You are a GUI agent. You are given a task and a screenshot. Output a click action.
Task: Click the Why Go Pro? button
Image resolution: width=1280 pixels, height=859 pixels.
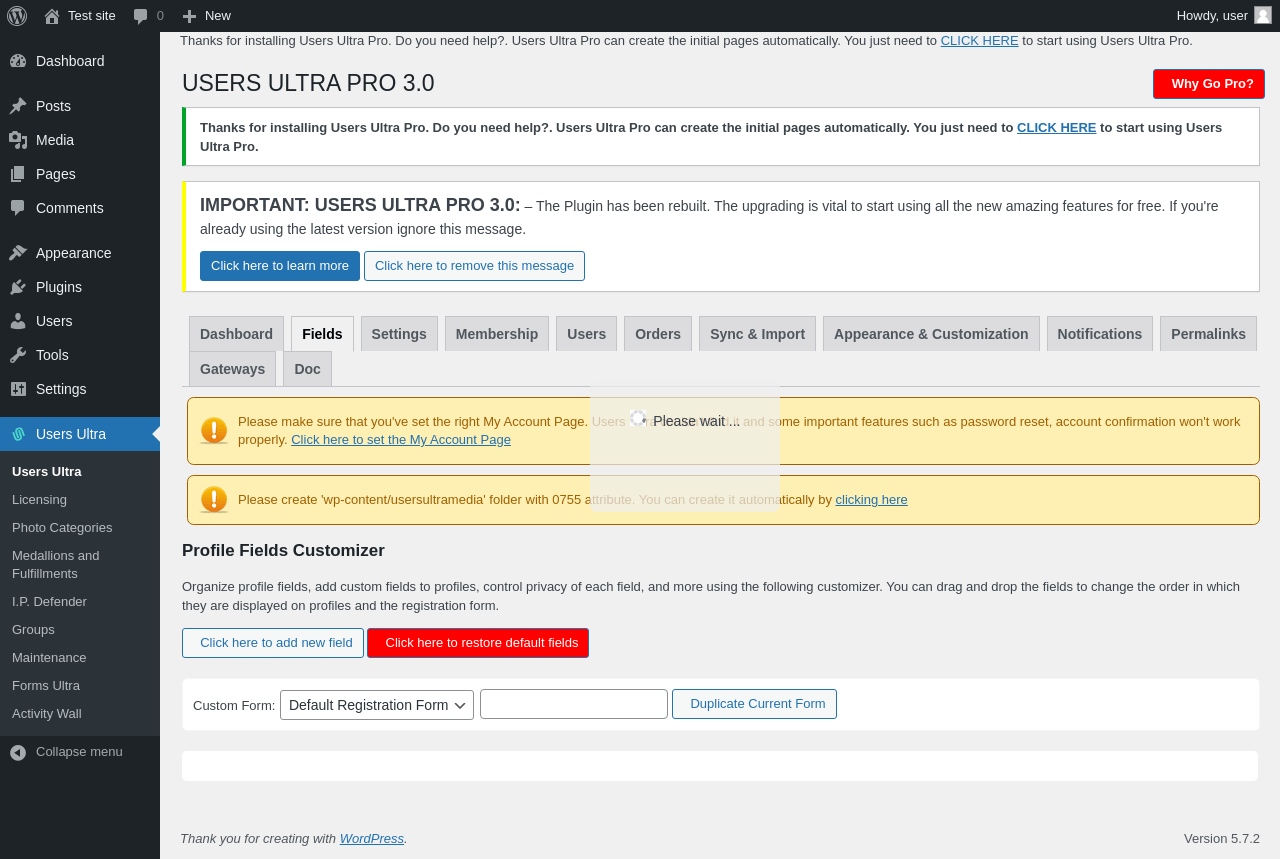click(x=1209, y=84)
